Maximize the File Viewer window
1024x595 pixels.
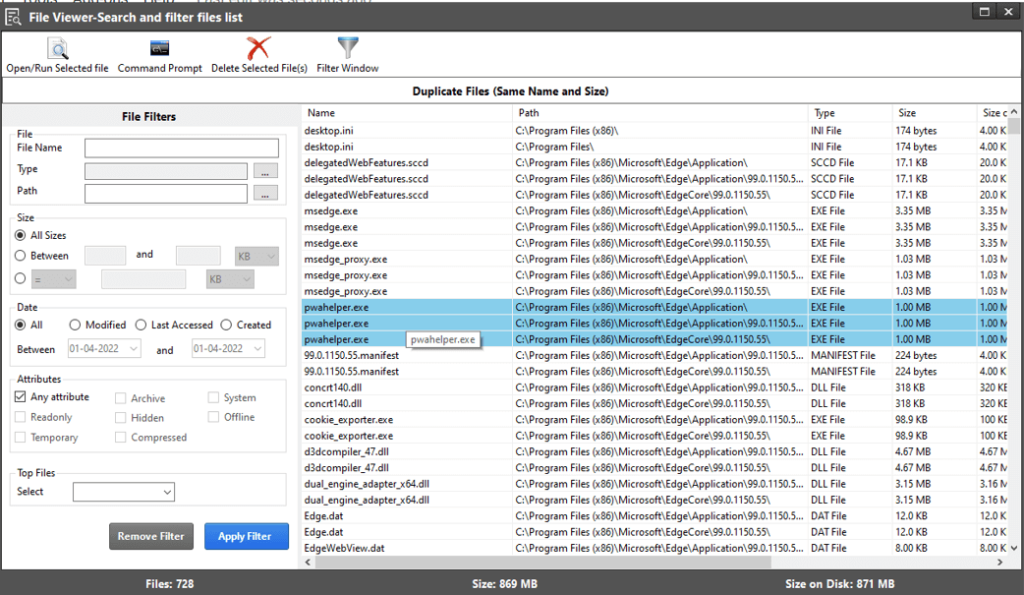[x=985, y=12]
